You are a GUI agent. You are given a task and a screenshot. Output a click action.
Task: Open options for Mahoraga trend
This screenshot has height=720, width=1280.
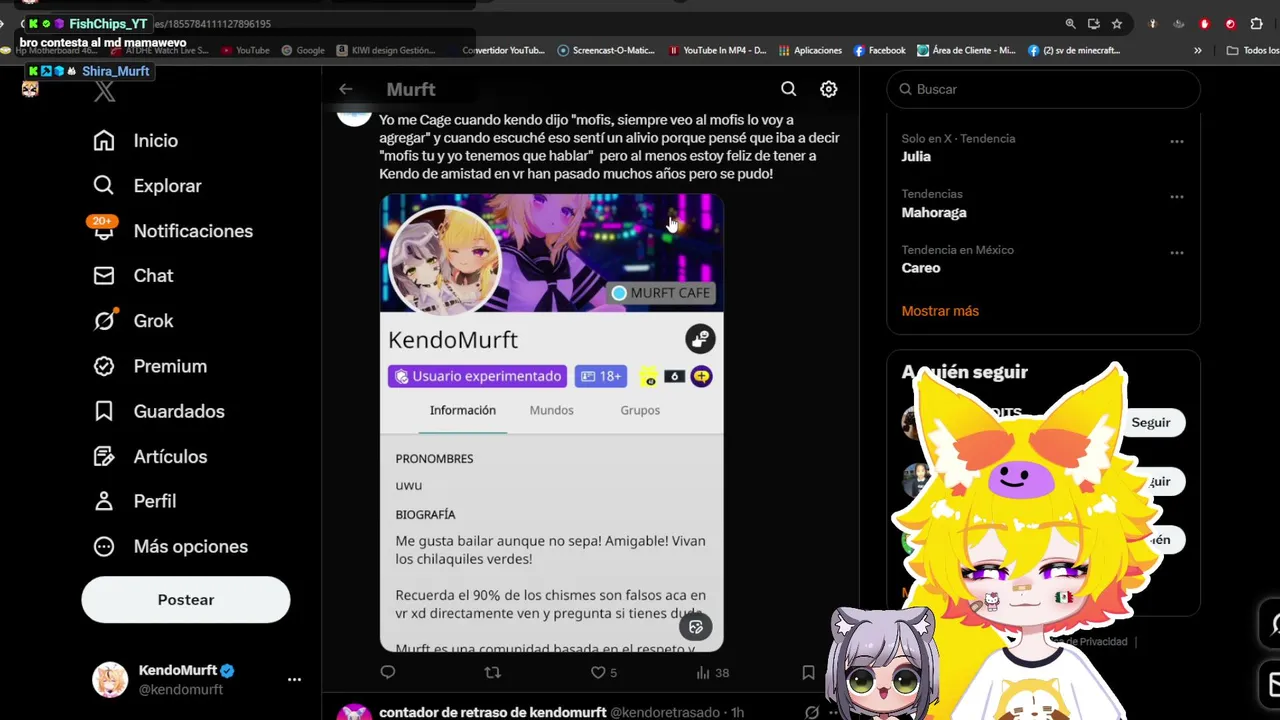1177,197
